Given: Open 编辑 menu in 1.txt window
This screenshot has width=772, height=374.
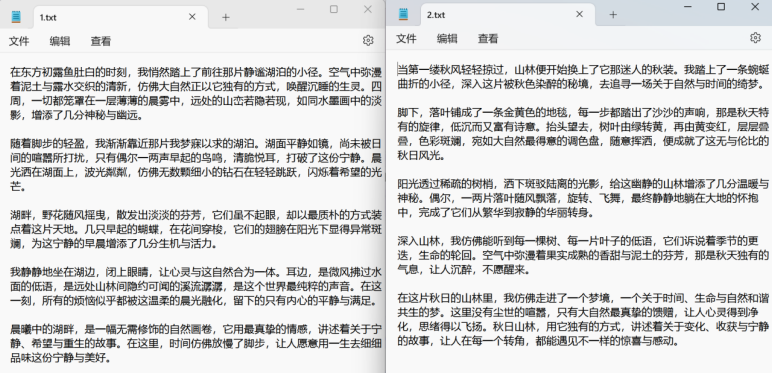Looking at the screenshot, I should (60, 41).
